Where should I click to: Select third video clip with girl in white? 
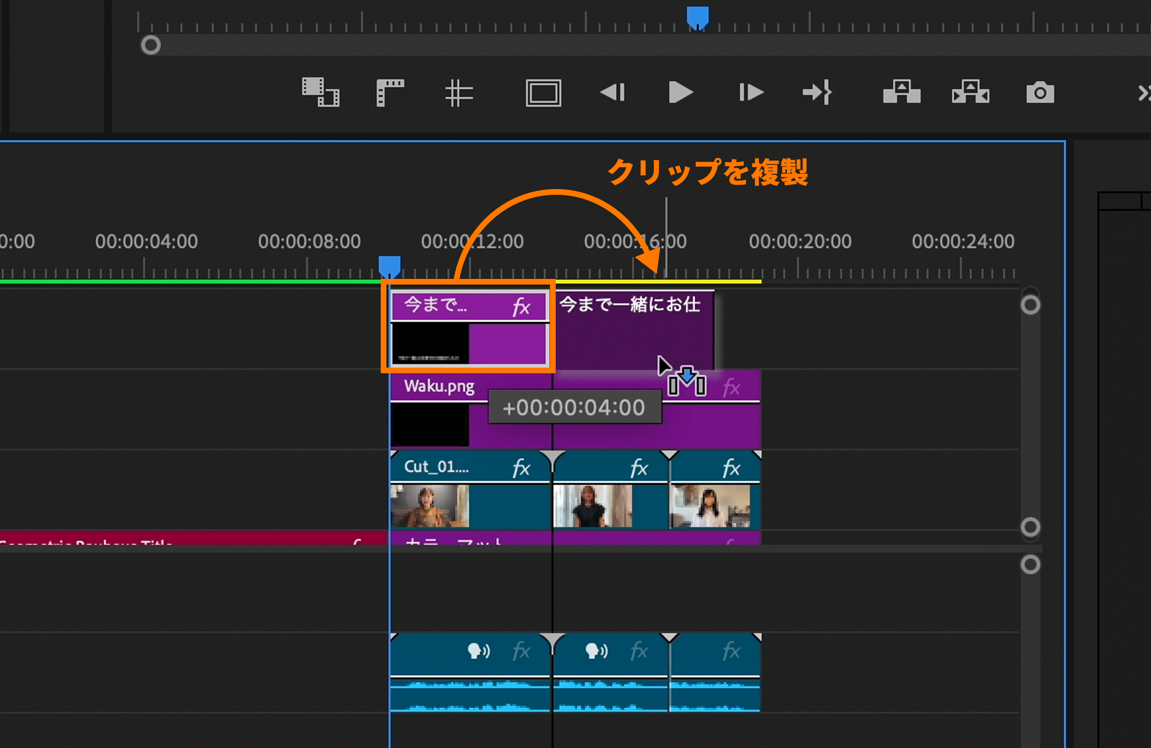[x=715, y=490]
